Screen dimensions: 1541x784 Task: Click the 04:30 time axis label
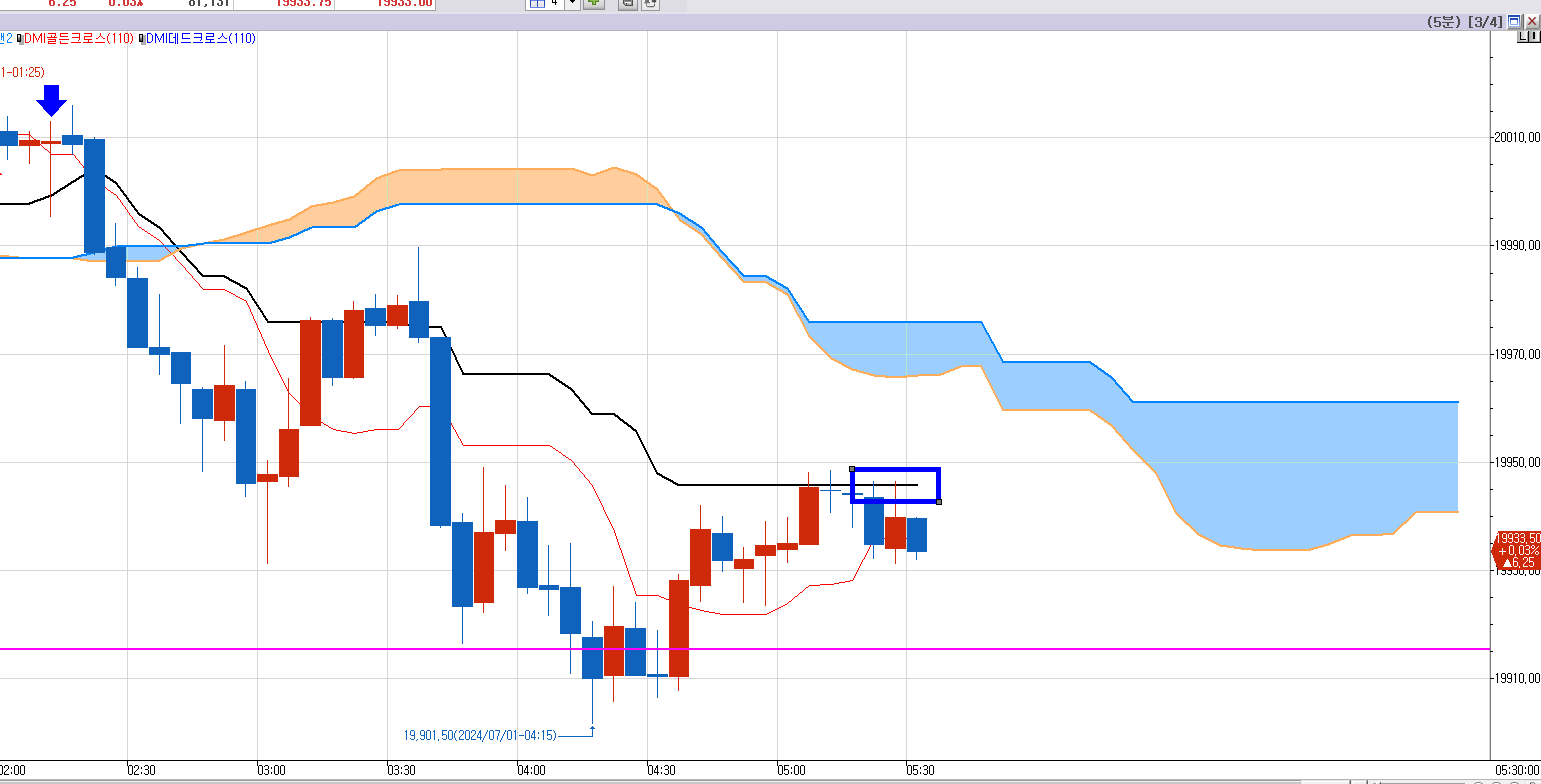(661, 770)
